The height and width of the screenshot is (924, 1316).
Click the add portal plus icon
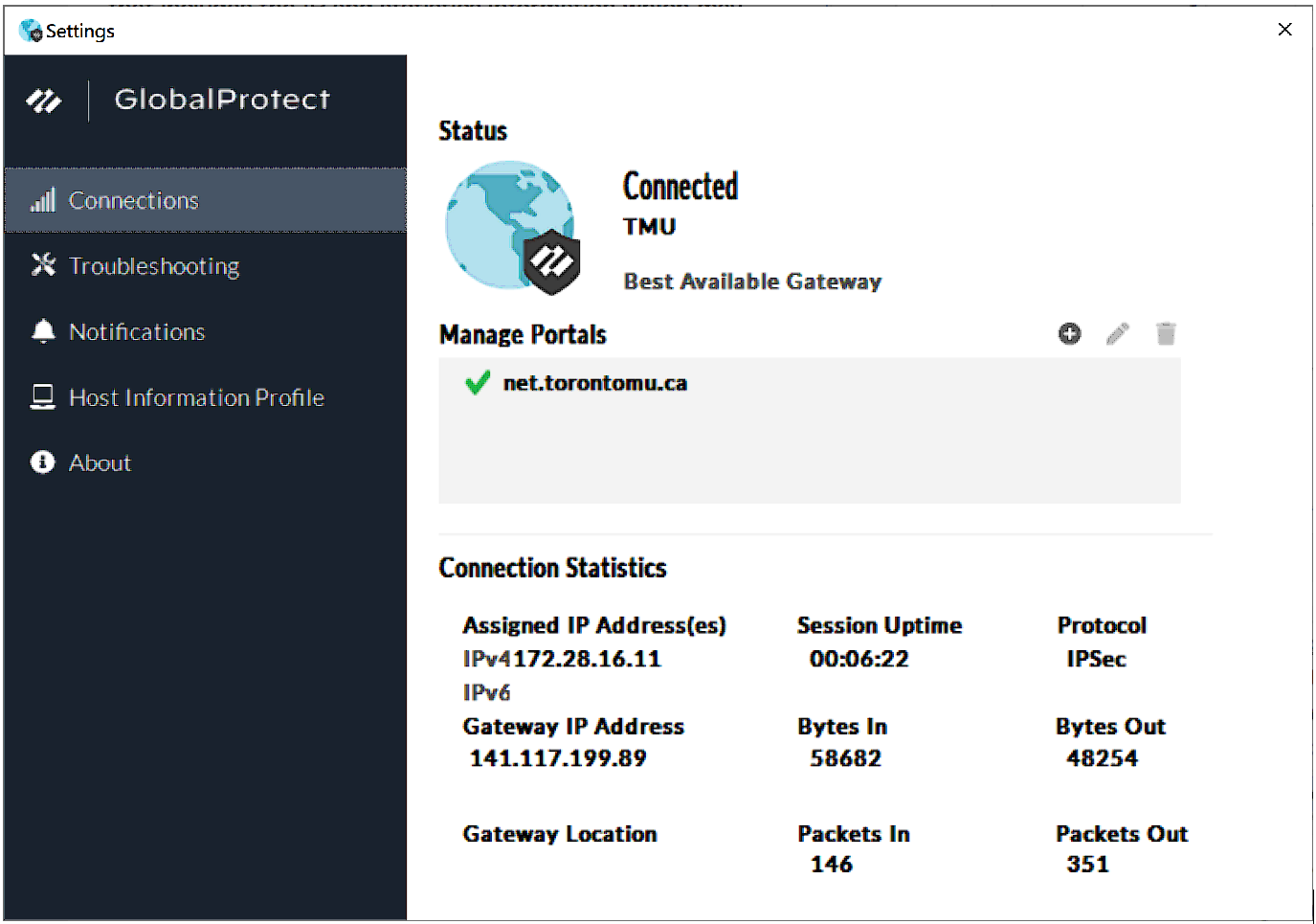(1069, 333)
